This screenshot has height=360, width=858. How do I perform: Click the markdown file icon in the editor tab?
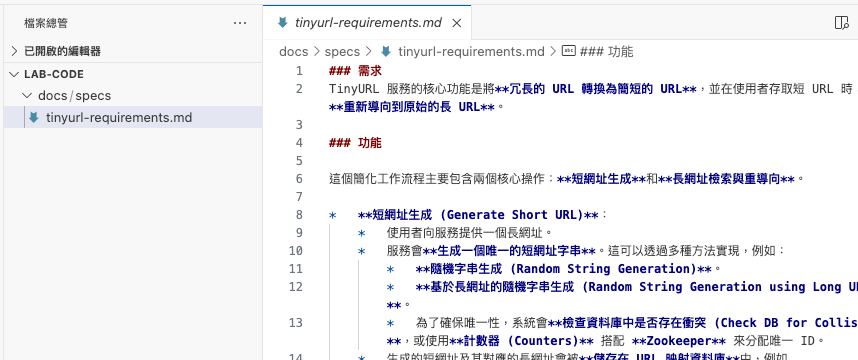[x=282, y=23]
